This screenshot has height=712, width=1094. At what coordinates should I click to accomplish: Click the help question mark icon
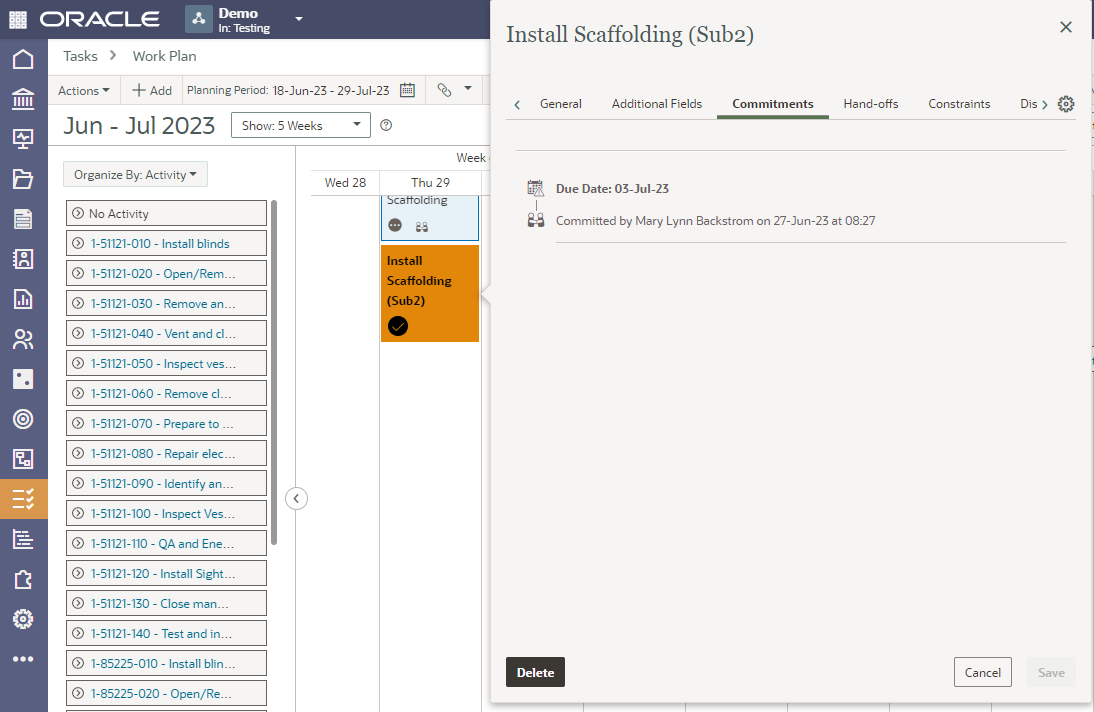coord(386,125)
